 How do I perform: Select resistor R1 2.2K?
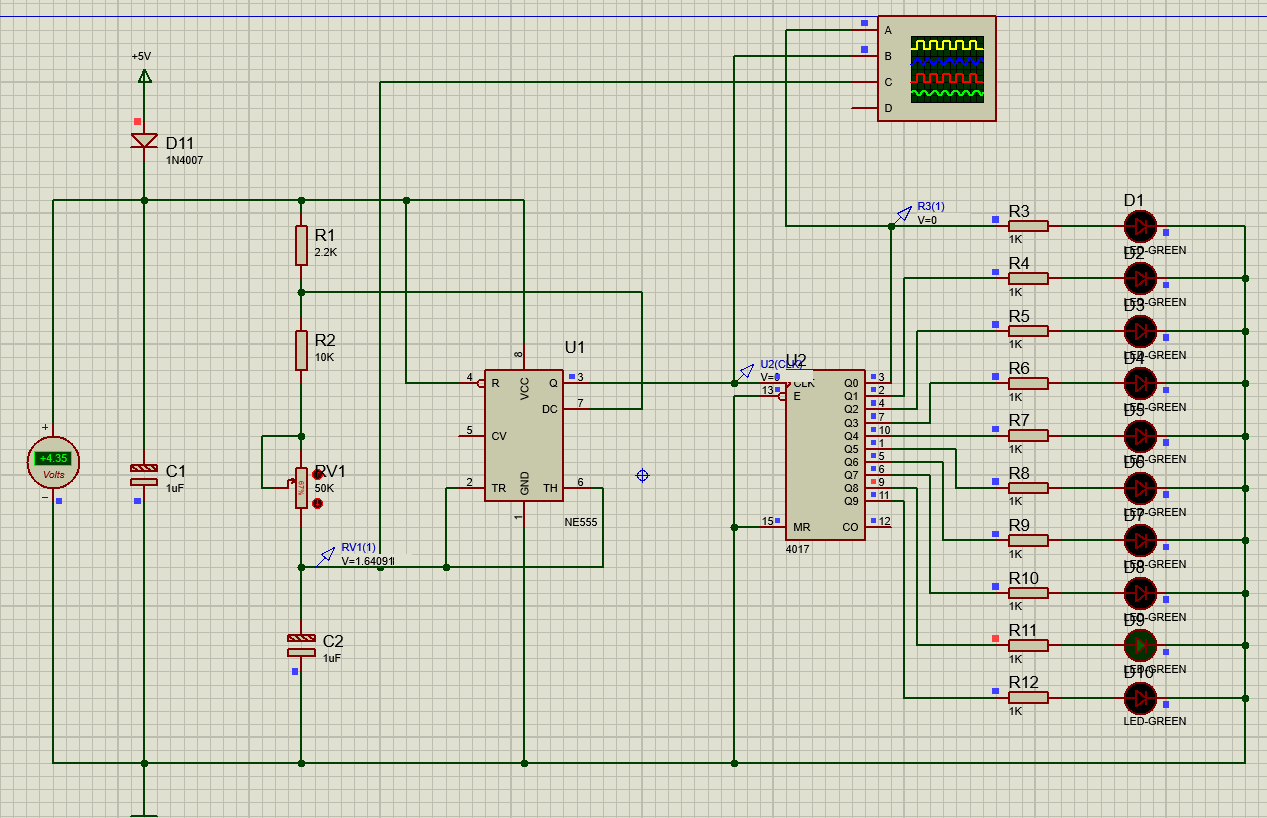(301, 245)
